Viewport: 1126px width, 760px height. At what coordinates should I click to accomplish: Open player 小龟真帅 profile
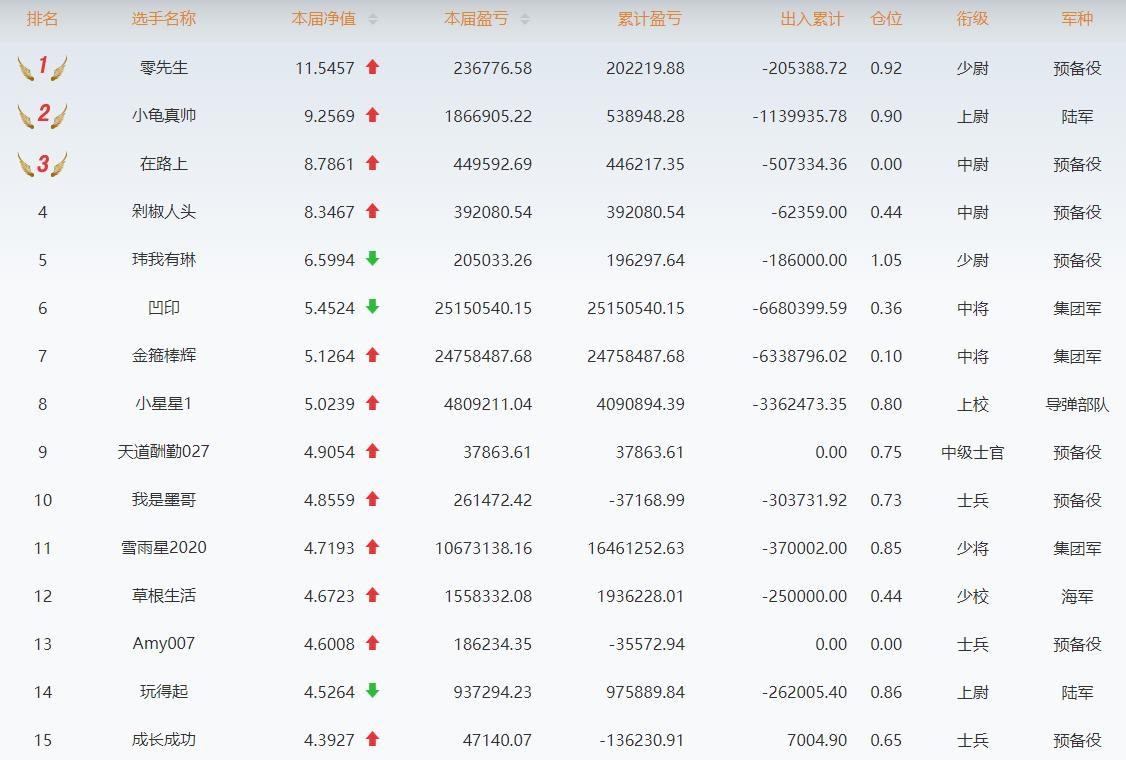[x=164, y=116]
